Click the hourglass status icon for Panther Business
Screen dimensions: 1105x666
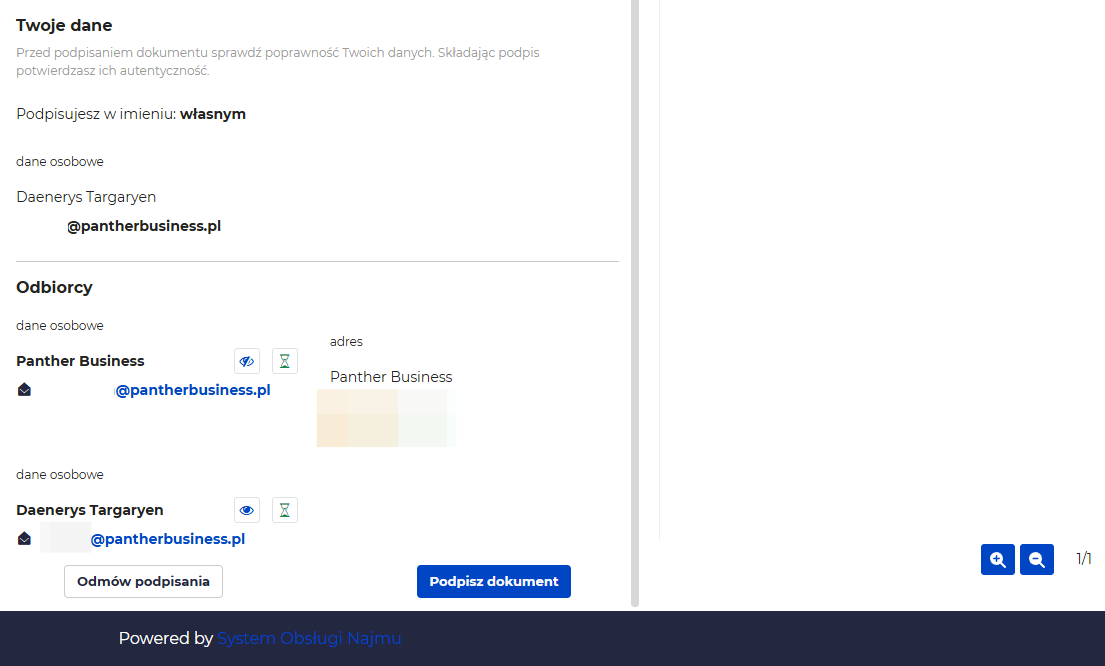click(285, 362)
